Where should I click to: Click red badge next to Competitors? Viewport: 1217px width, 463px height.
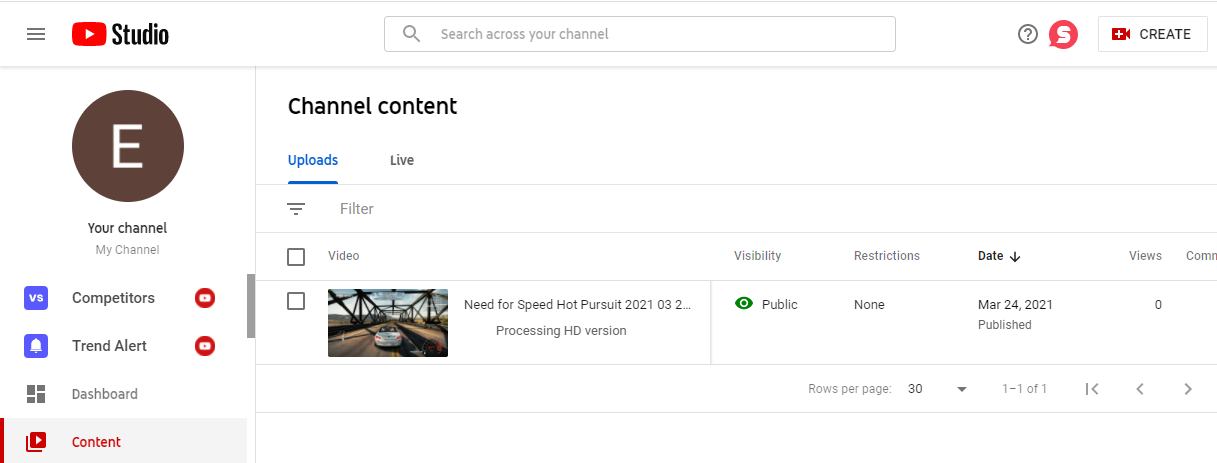click(x=205, y=298)
